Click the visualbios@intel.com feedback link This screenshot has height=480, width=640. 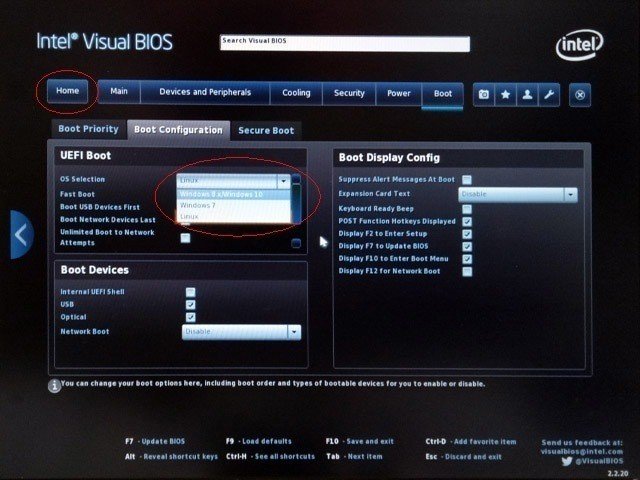582,451
